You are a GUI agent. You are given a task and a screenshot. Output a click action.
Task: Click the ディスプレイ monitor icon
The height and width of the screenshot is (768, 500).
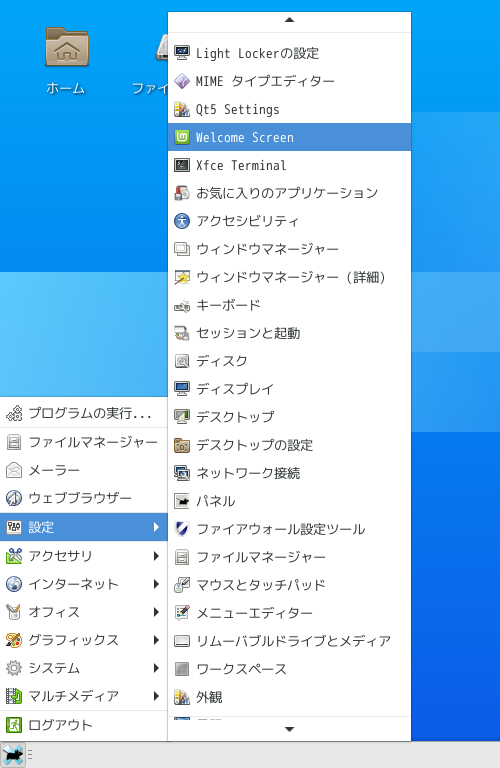pyautogui.click(x=182, y=389)
